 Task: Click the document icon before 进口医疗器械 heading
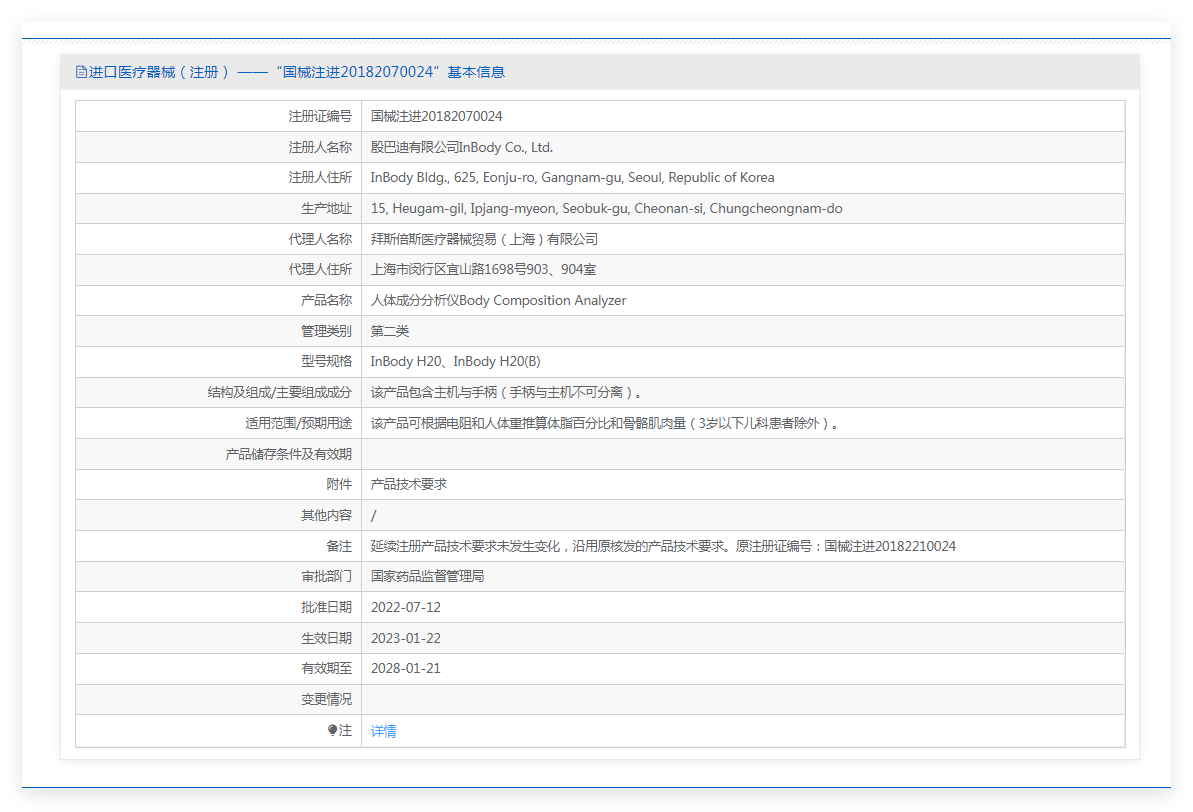tap(81, 72)
